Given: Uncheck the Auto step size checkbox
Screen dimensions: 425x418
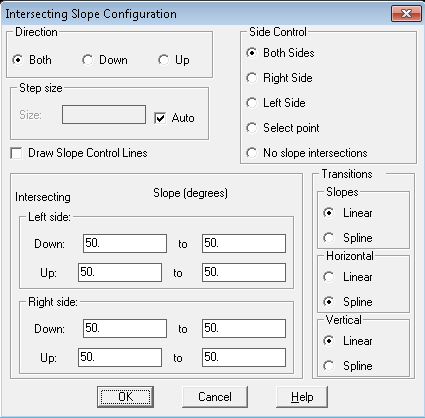Looking at the screenshot, I should [x=160, y=118].
